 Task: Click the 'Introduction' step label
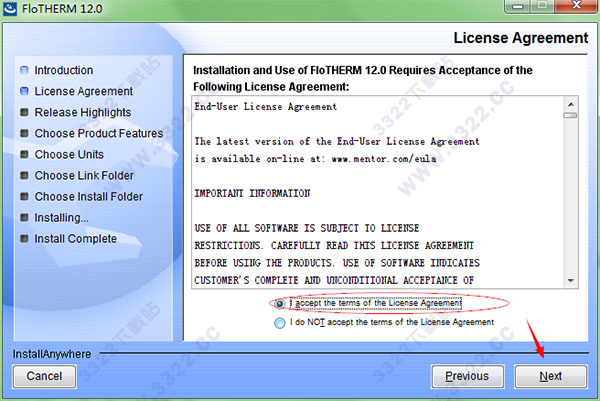tap(64, 70)
